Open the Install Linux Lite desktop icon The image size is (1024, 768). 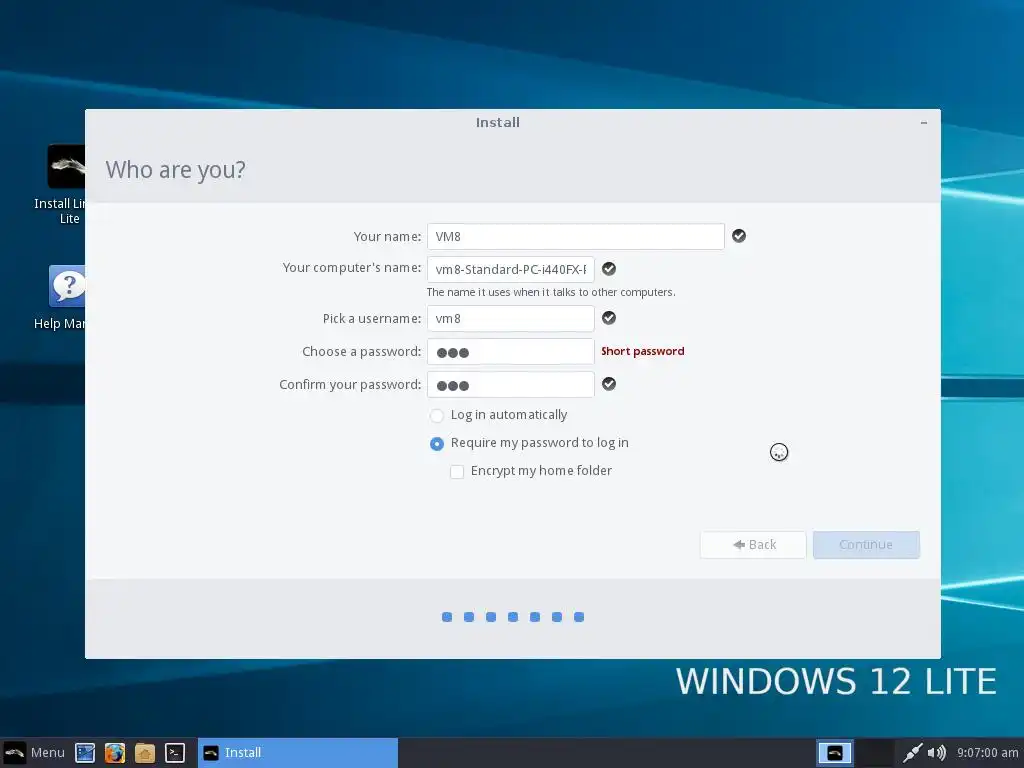tap(66, 185)
